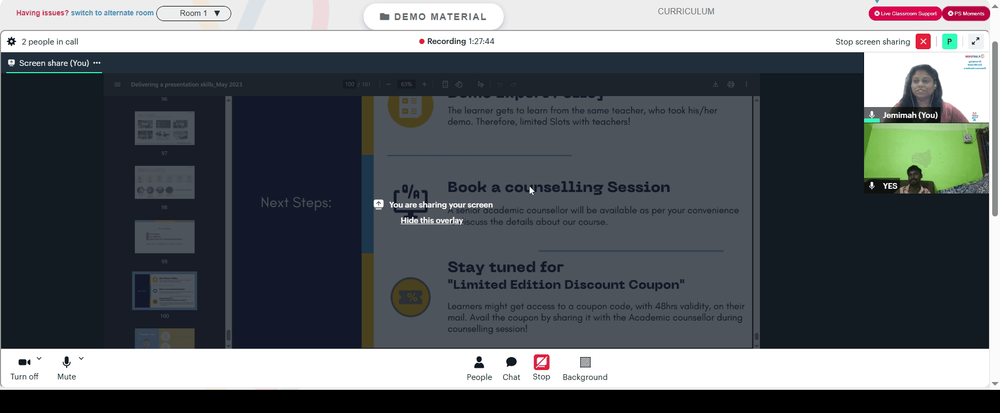Rotate the PDF document
The width and height of the screenshot is (1000, 413).
[459, 84]
